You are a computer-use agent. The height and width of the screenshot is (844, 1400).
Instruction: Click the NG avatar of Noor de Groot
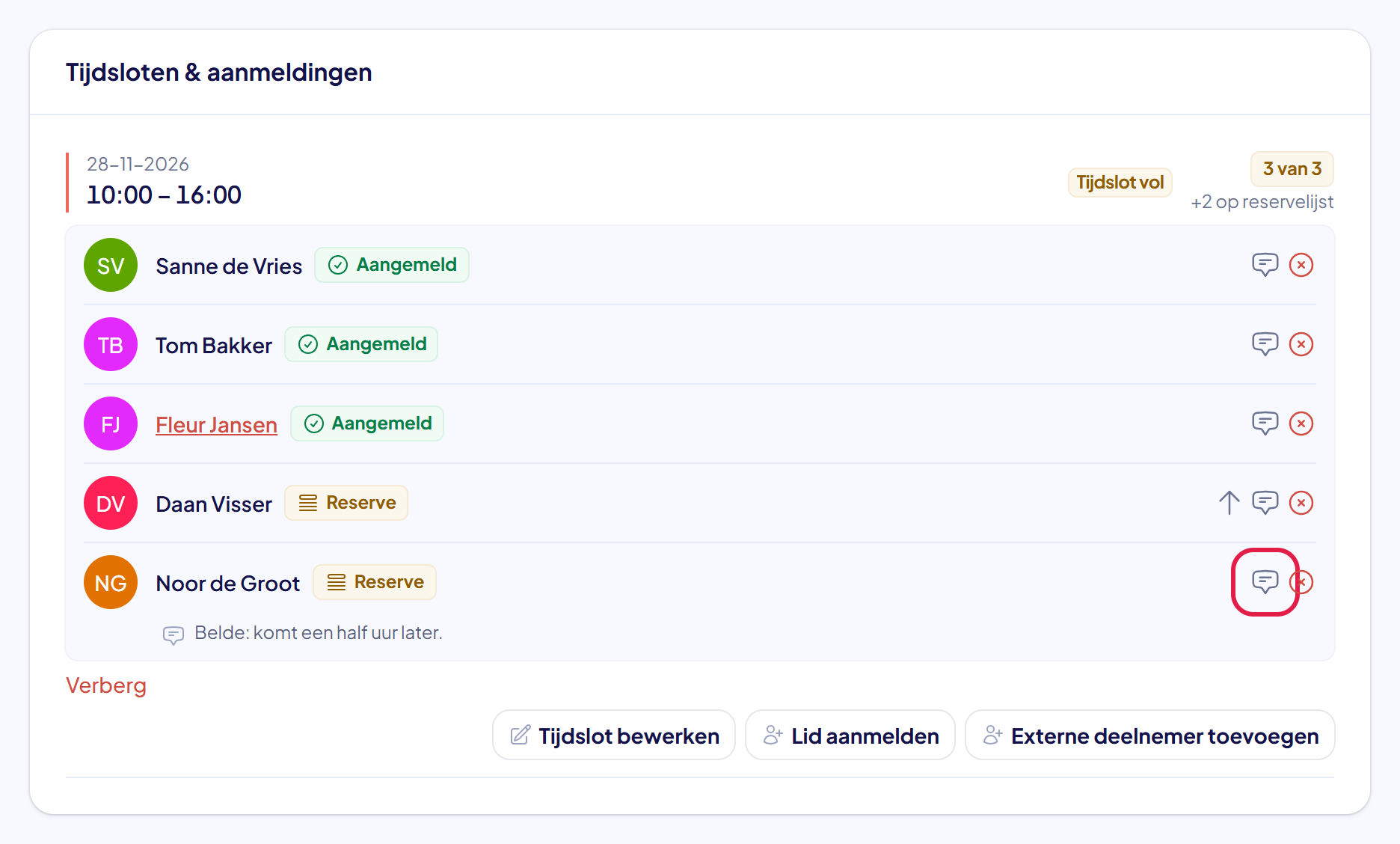111,582
